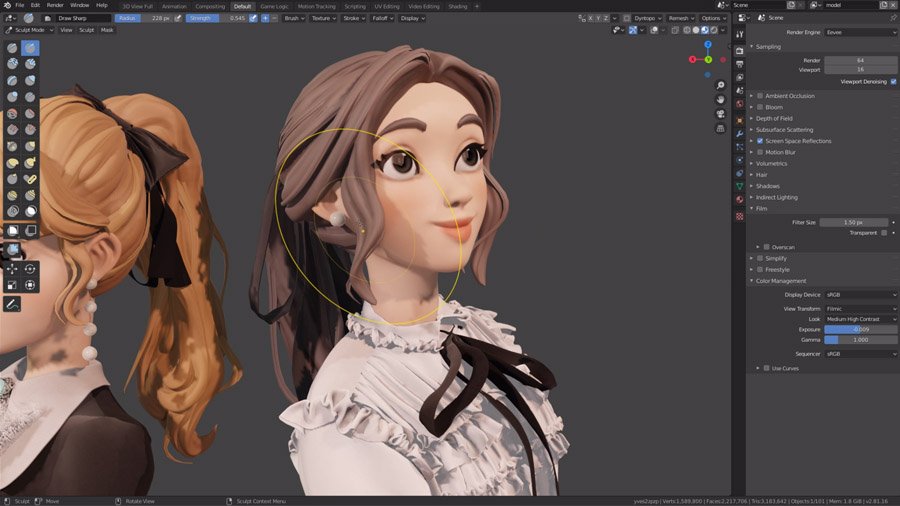Open the Output properties tab icon

739,64
